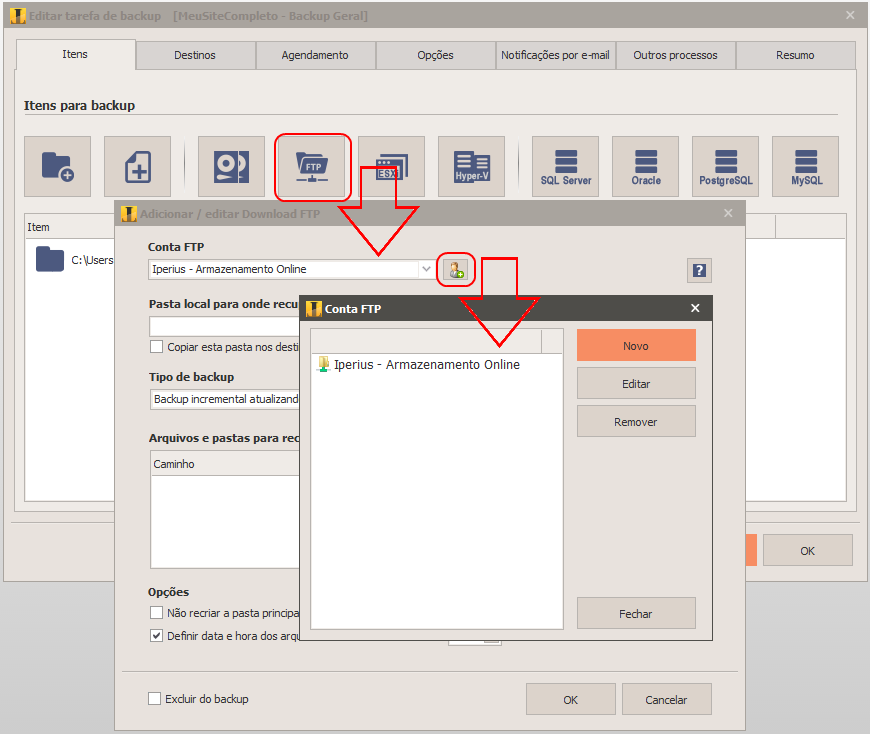View the Resumo tab
870x734 pixels.
click(x=796, y=55)
